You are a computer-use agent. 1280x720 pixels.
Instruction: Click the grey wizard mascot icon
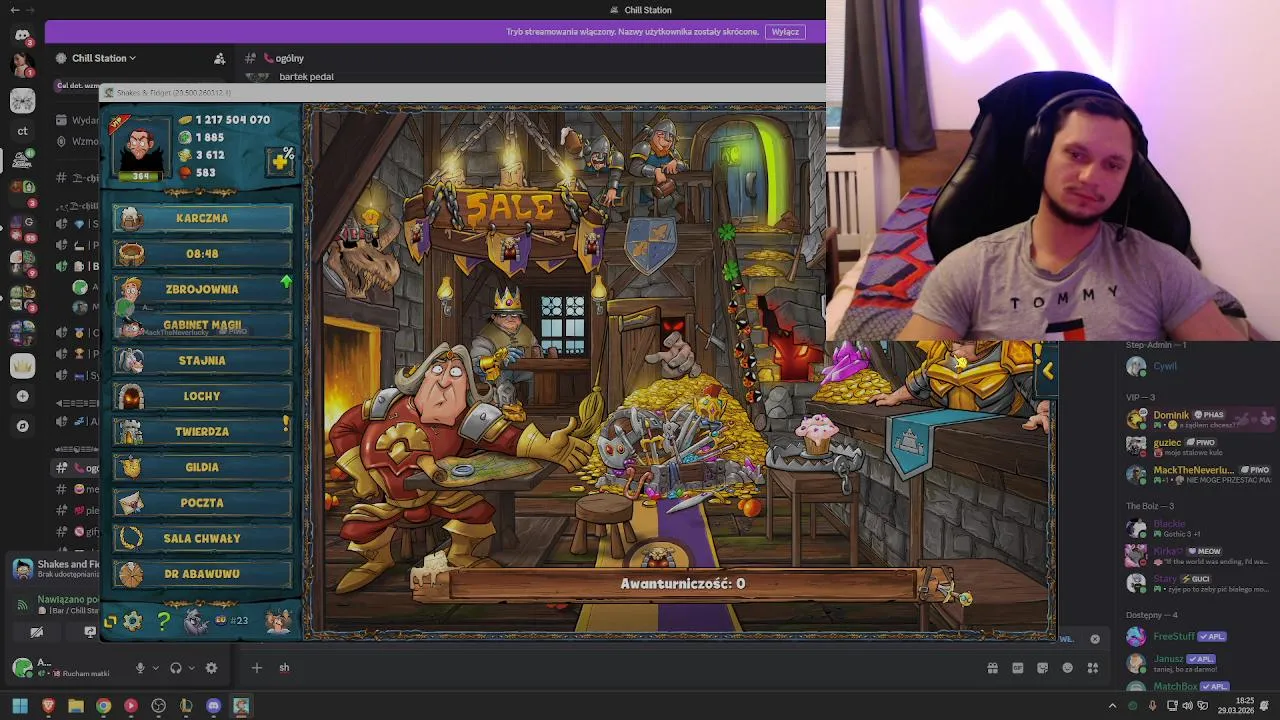coord(196,621)
